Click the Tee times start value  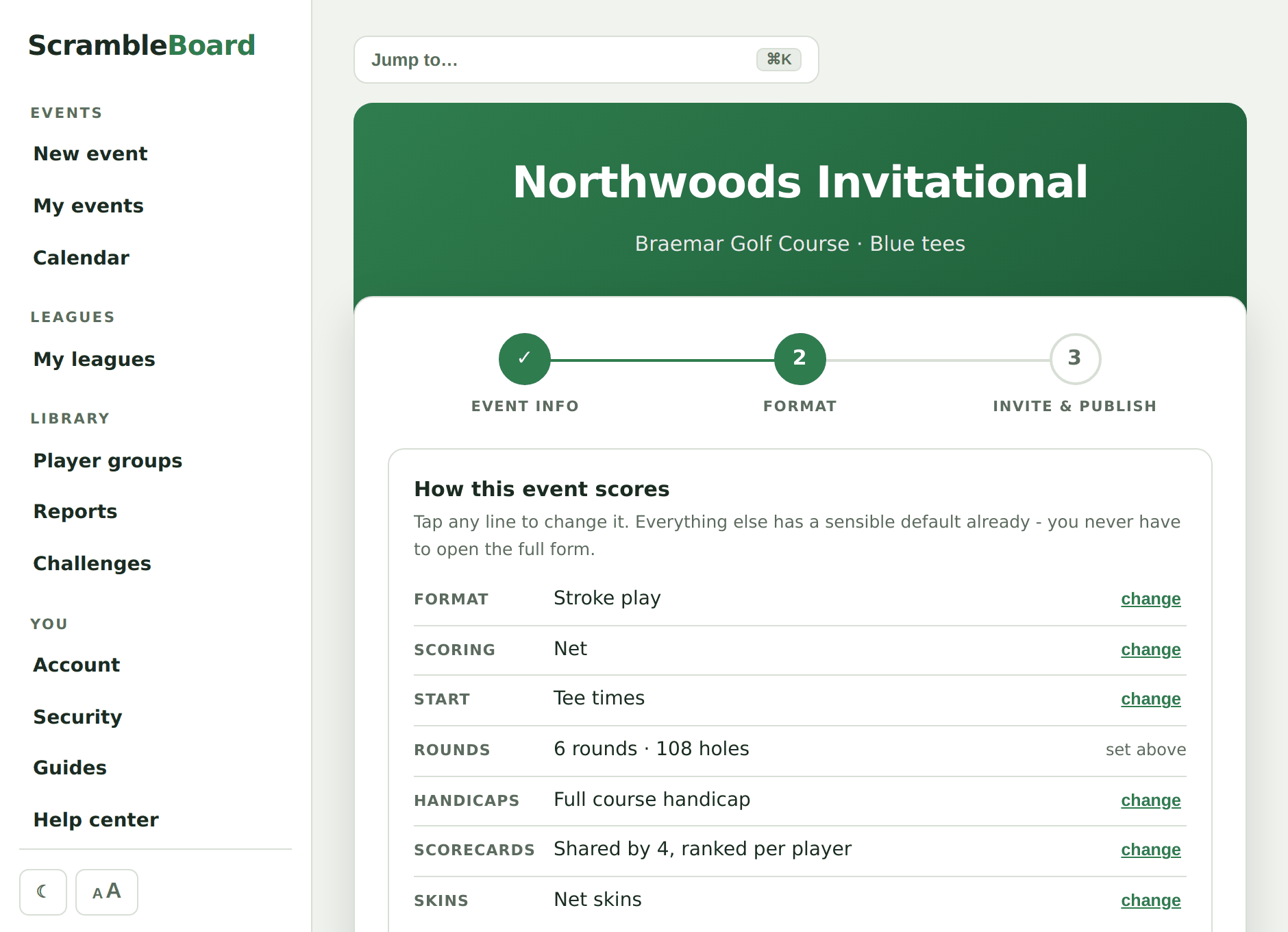tap(599, 698)
